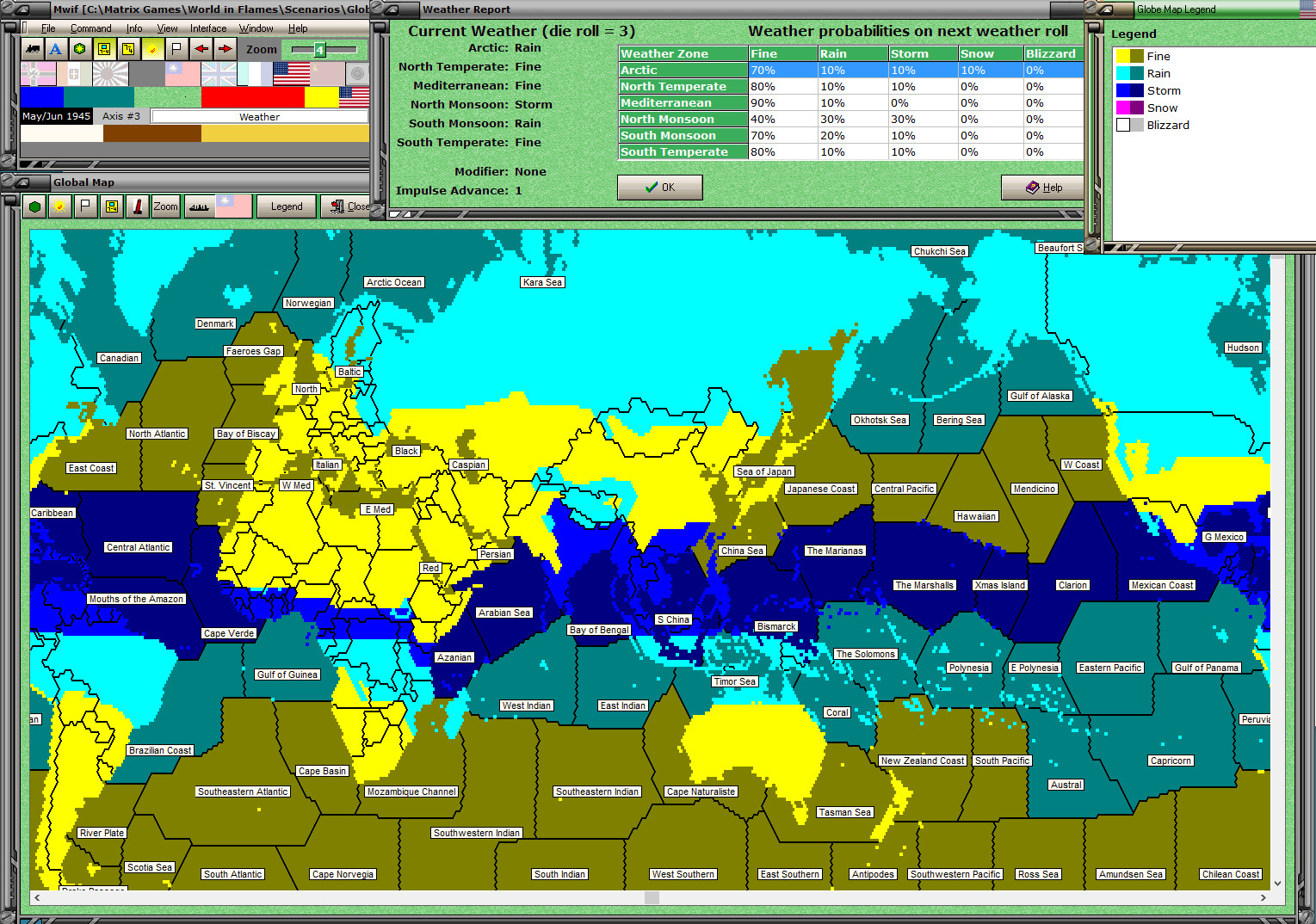Viewport: 1316px width, 924px height.
Task: Click the Weather phase field in main window
Action: (259, 116)
